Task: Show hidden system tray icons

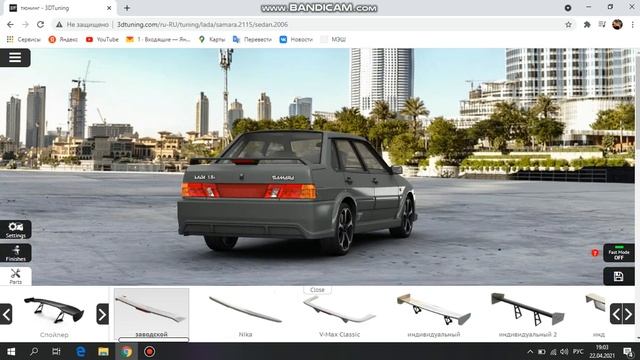Action: point(530,351)
